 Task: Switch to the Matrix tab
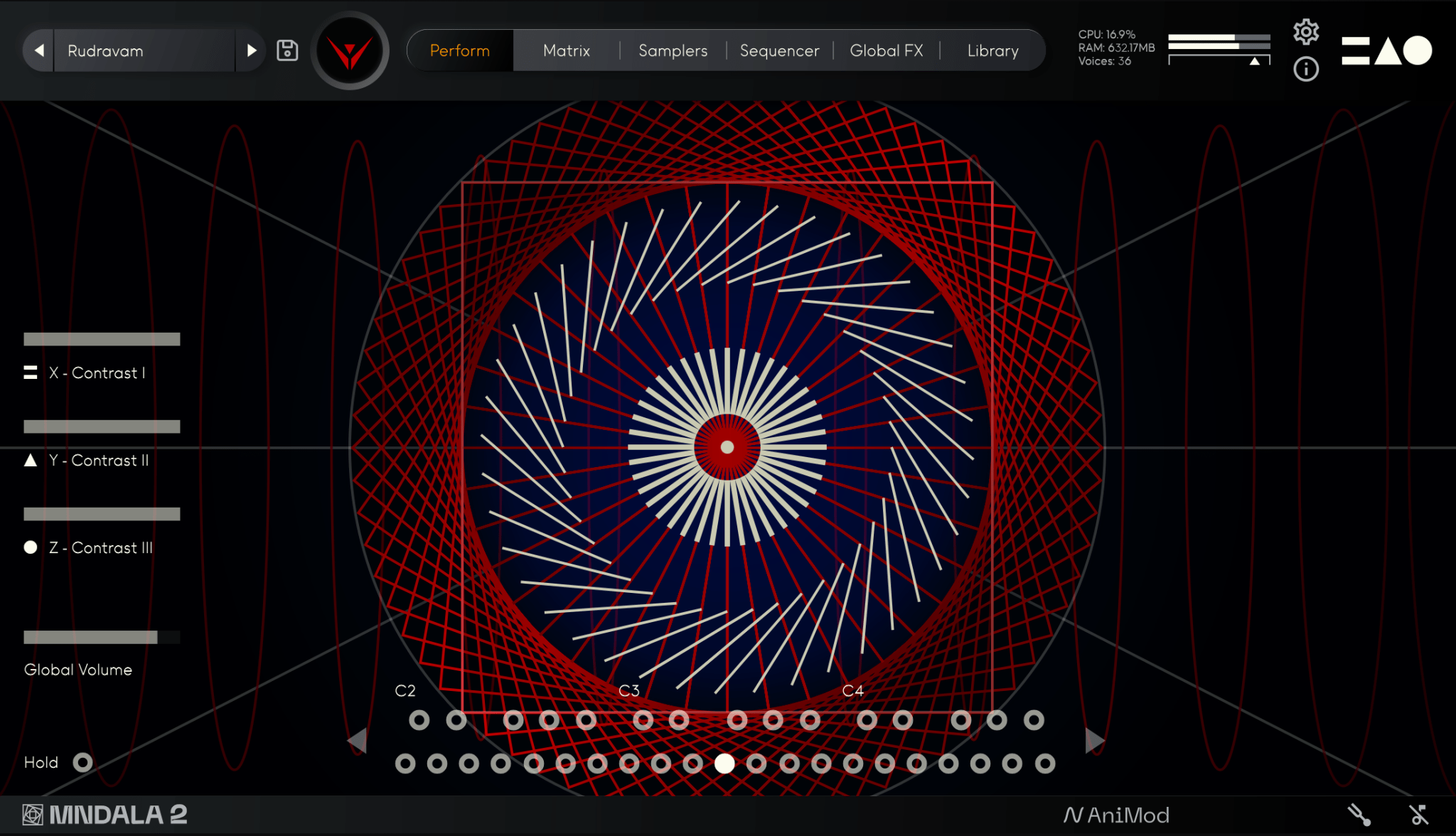pos(566,50)
